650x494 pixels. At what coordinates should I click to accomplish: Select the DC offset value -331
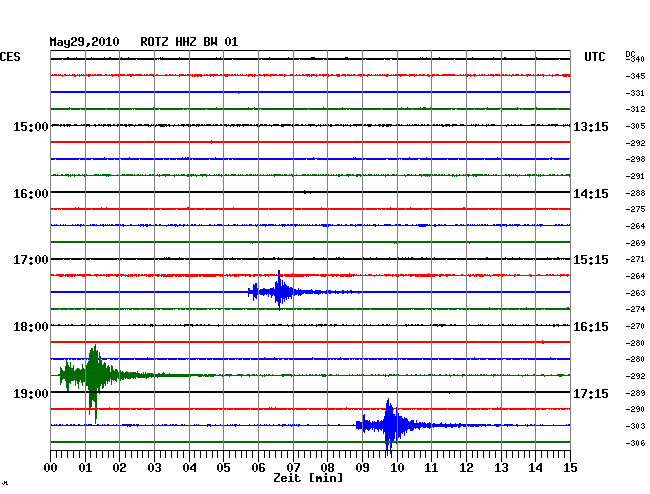[635, 93]
